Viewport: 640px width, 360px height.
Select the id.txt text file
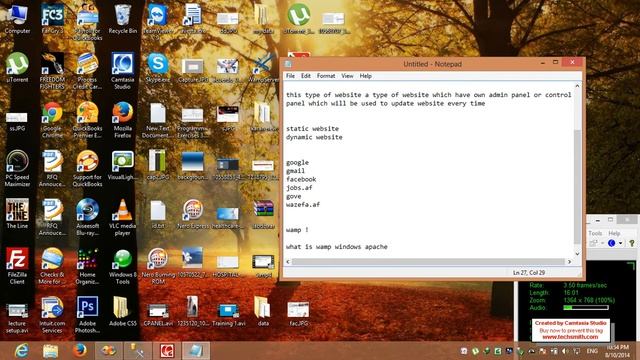click(x=158, y=214)
